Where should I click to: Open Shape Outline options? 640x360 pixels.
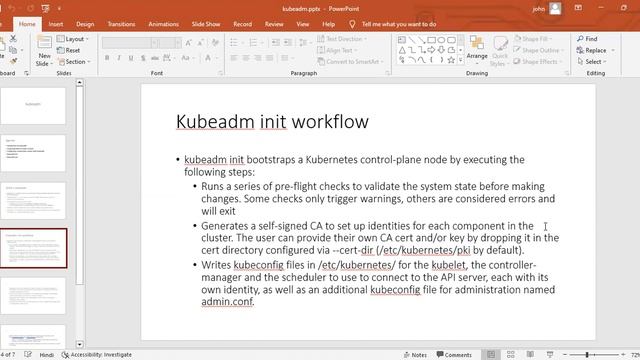538,50
